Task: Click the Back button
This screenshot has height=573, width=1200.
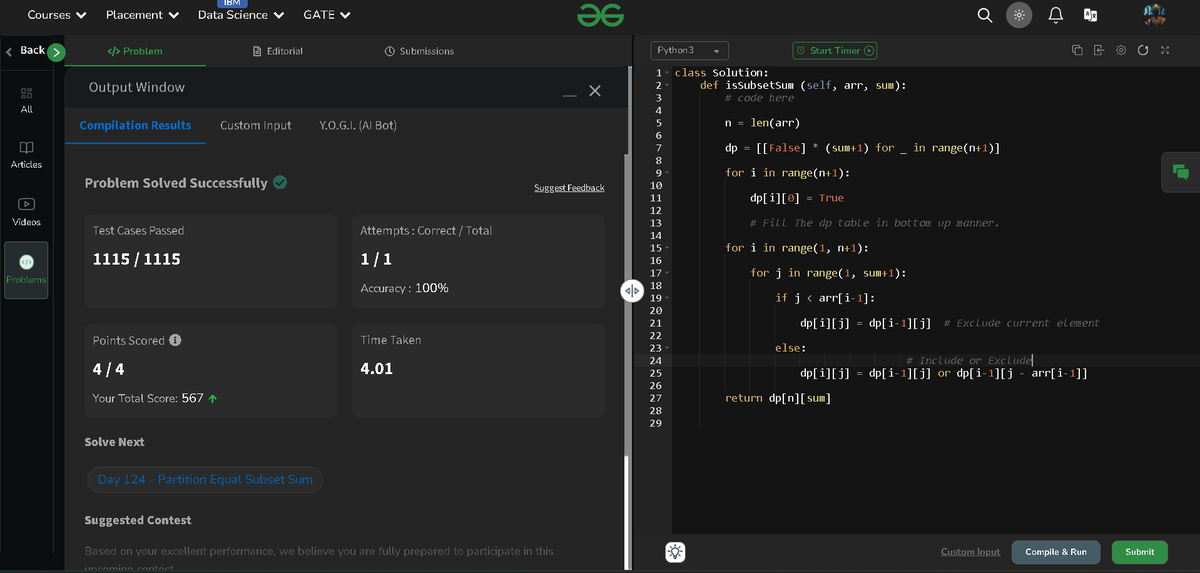Action: (x=25, y=51)
